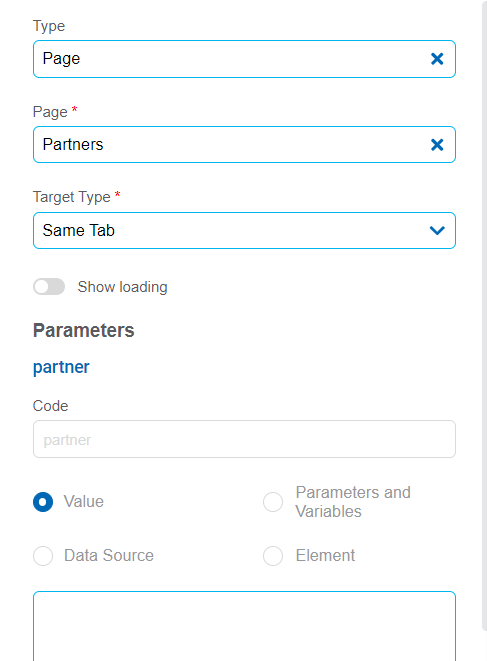Click the Data Source label text
The image size is (487, 661).
(x=109, y=556)
